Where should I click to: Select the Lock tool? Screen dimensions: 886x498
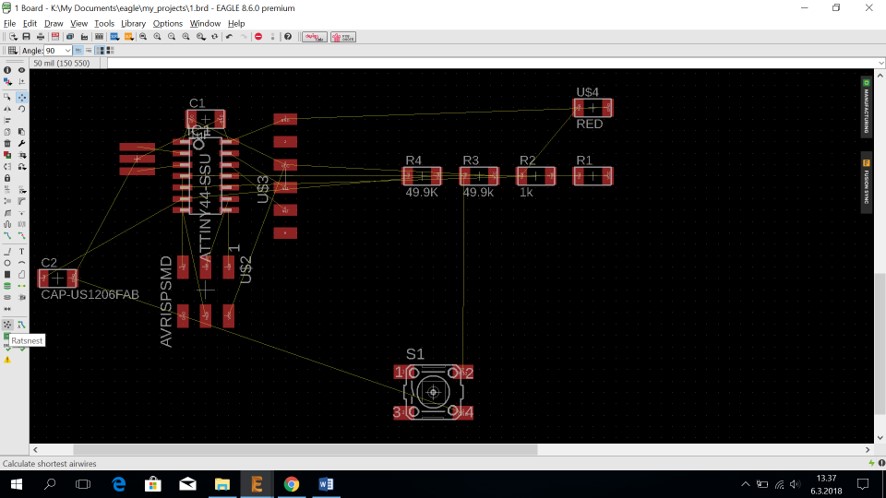click(x=7, y=178)
